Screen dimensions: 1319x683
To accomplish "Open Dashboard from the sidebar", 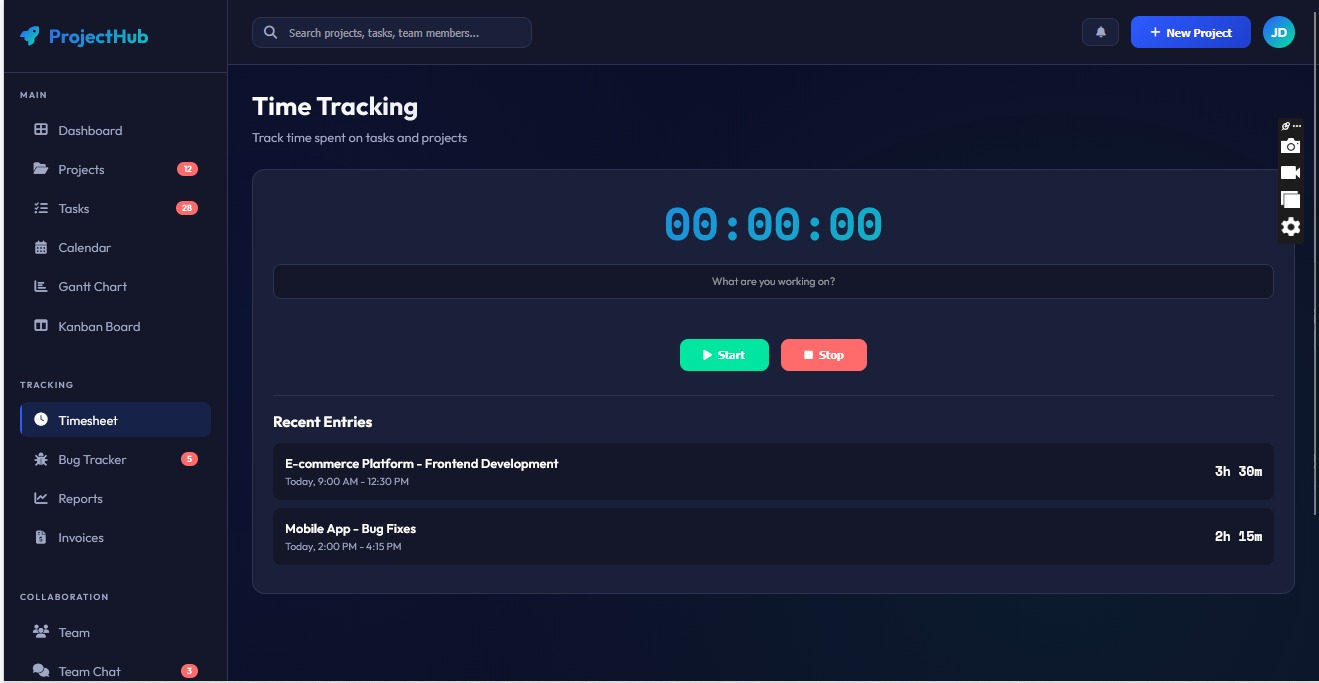I will (x=90, y=131).
